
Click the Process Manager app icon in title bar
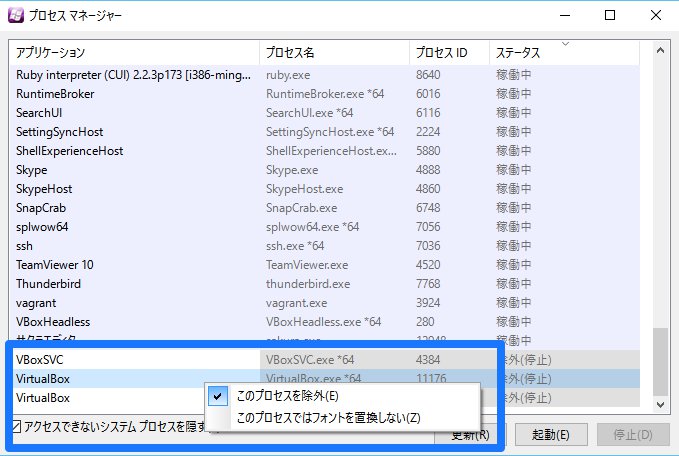pyautogui.click(x=16, y=15)
